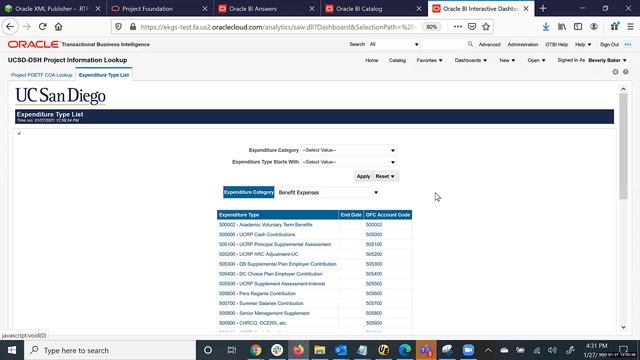Open Outlook from the taskbar
The height and width of the screenshot is (360, 640).
pyautogui.click(x=341, y=350)
